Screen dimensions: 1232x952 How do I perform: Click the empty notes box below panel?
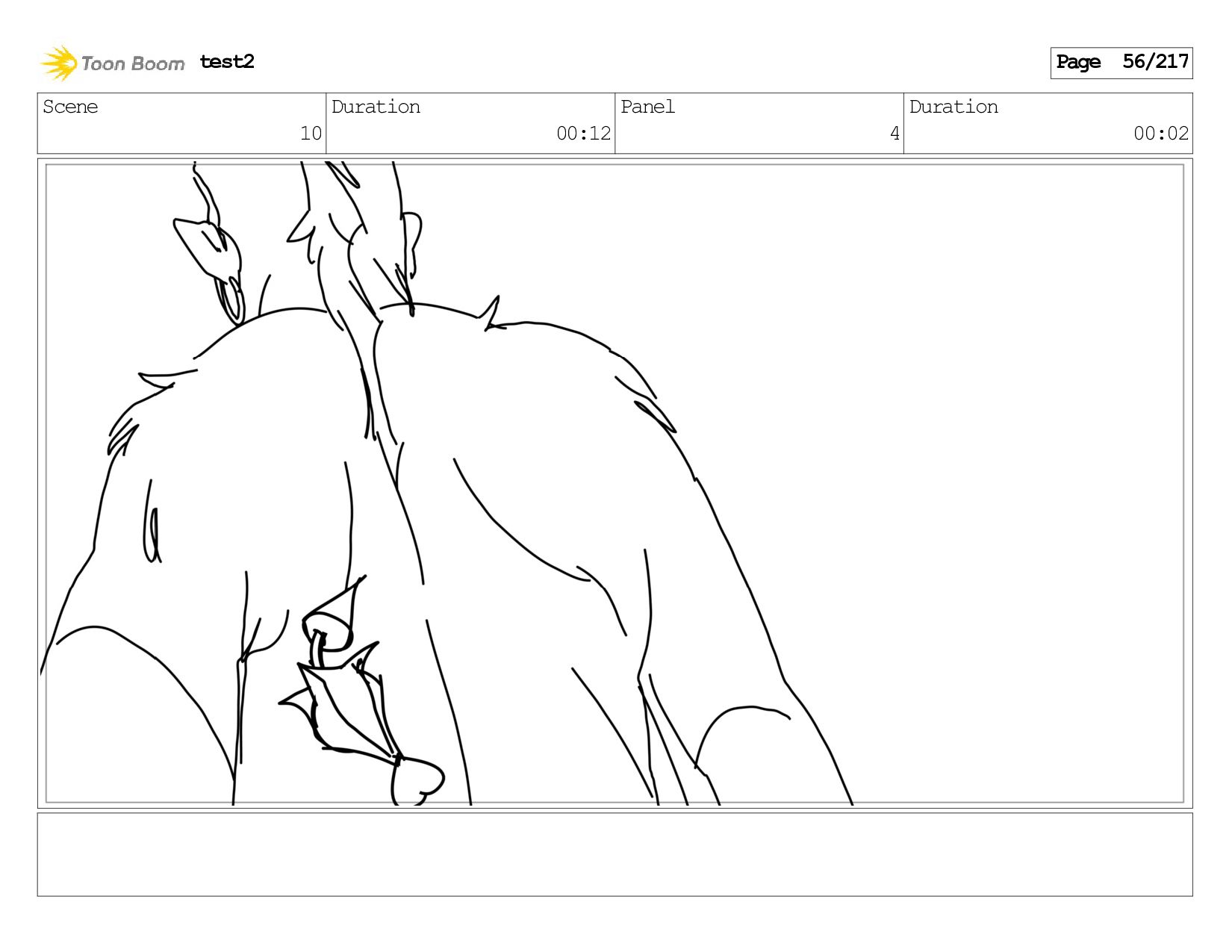(x=615, y=854)
